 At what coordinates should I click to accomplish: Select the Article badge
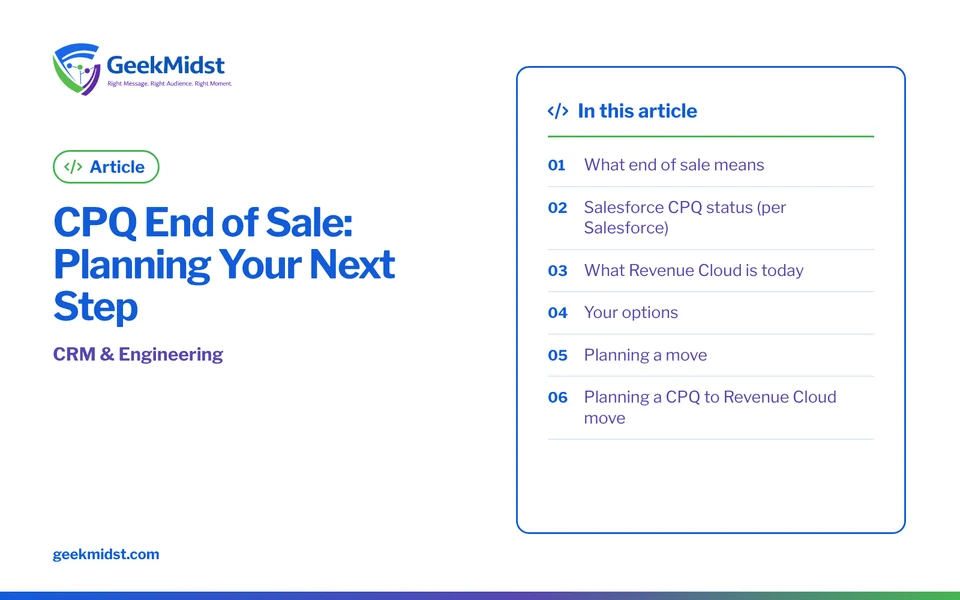(106, 167)
